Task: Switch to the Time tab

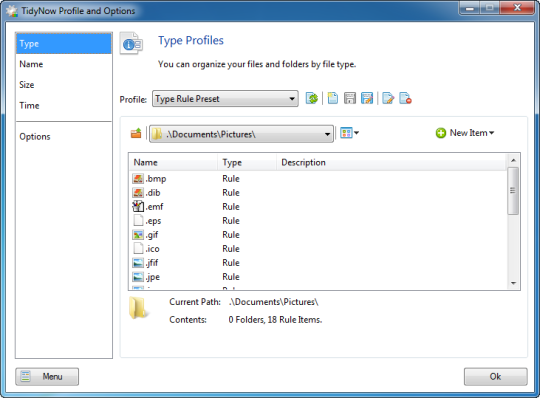Action: (64, 106)
